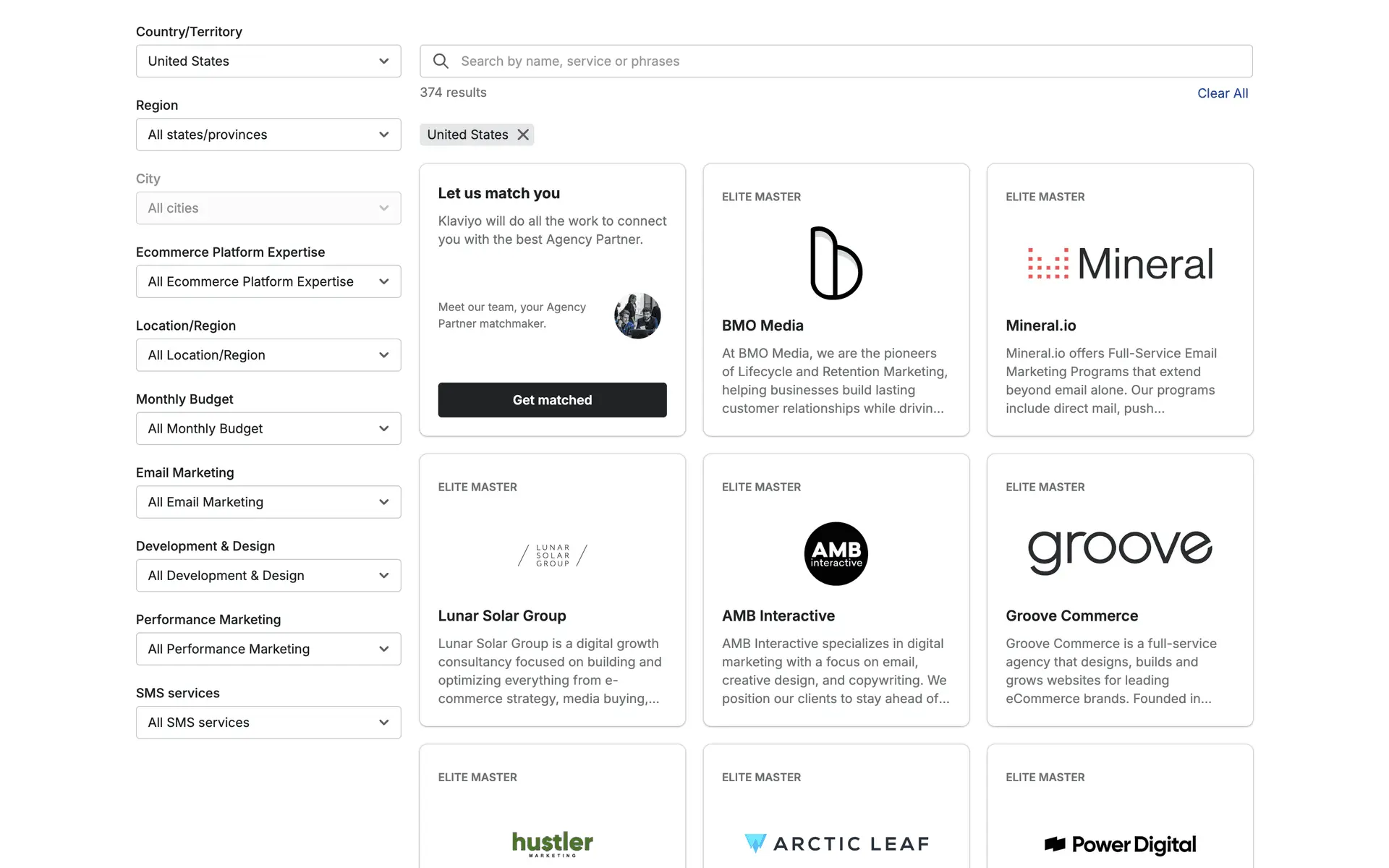Open the All SMS services dropdown
This screenshot has width=1389, height=868.
pyautogui.click(x=268, y=722)
